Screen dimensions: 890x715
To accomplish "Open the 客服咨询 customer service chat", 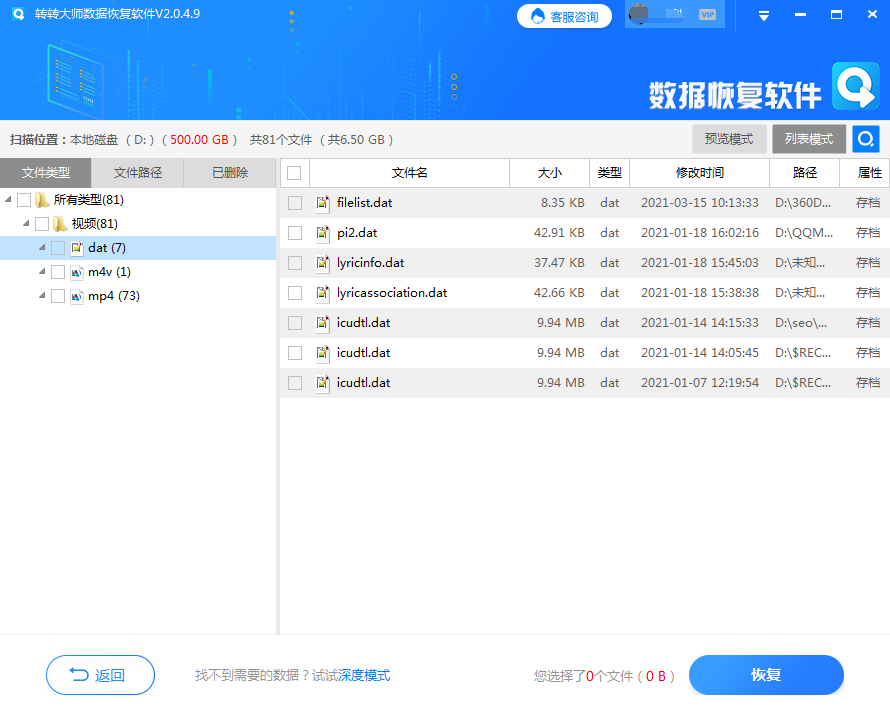I will tap(564, 16).
